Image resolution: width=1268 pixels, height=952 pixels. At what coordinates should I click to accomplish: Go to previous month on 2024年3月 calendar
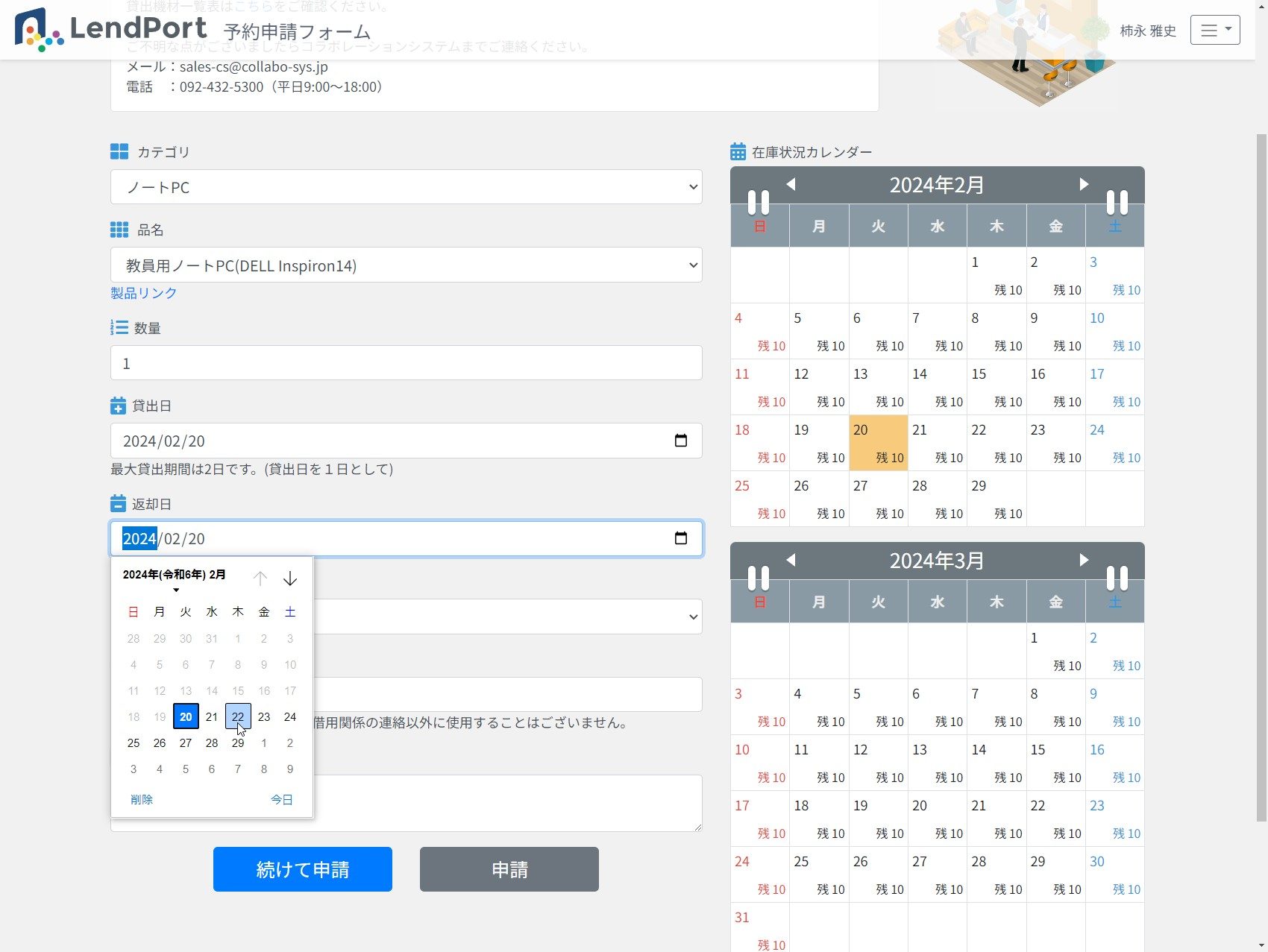point(791,560)
